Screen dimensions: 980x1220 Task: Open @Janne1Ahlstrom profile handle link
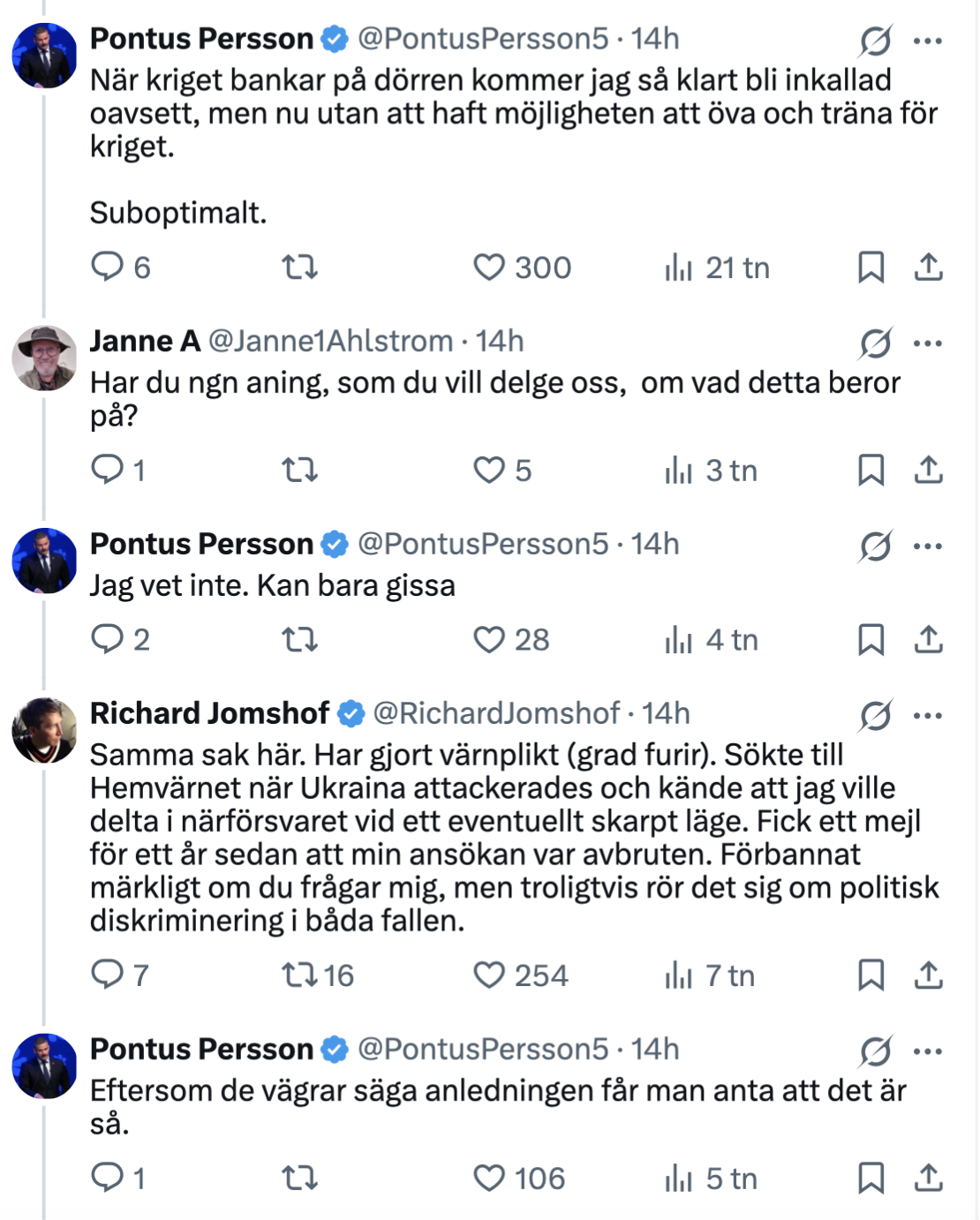(x=330, y=341)
